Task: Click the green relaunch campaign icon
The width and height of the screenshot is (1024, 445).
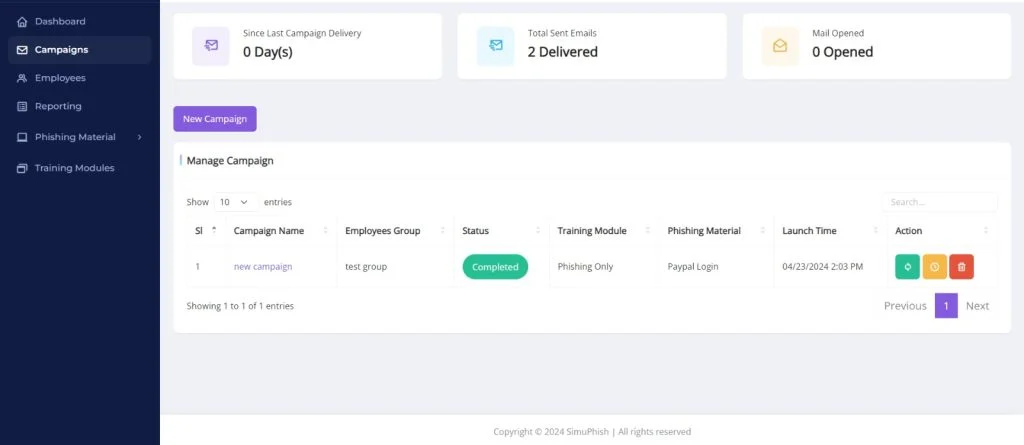Action: [907, 267]
